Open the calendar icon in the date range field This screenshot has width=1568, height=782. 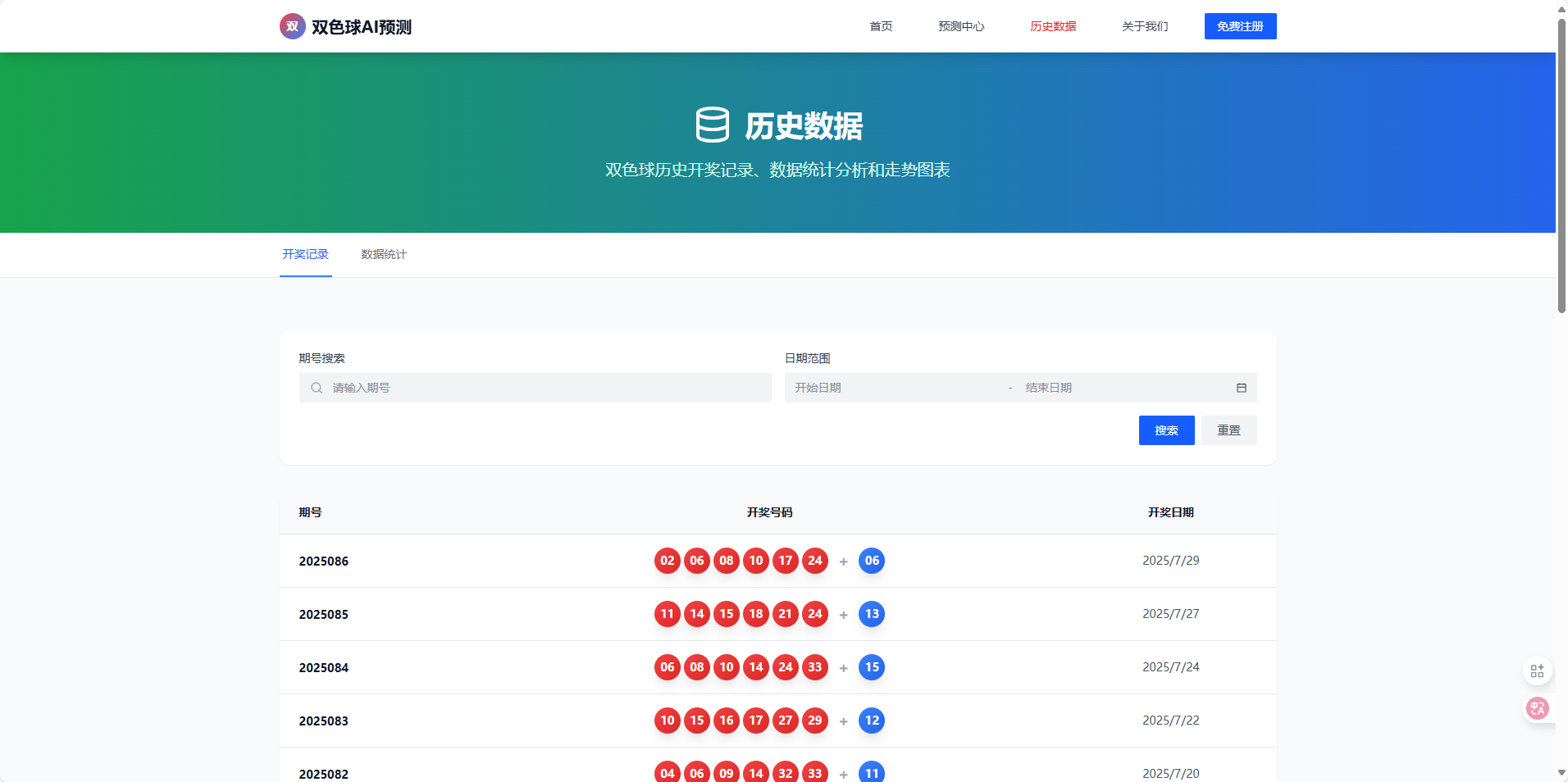tap(1241, 388)
